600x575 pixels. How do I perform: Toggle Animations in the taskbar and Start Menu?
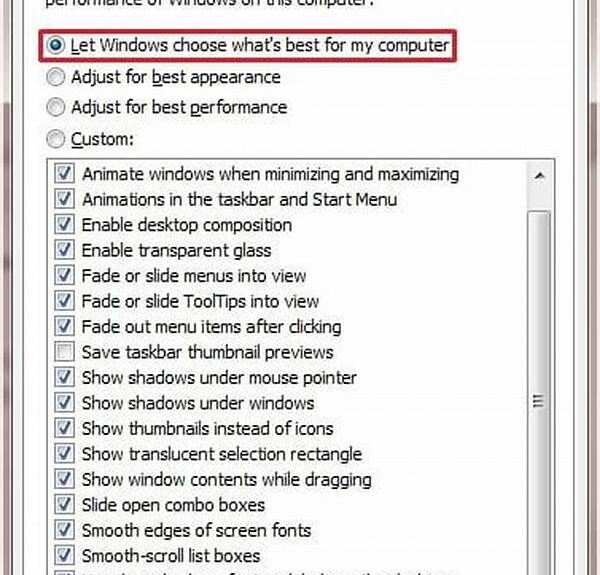(65, 199)
